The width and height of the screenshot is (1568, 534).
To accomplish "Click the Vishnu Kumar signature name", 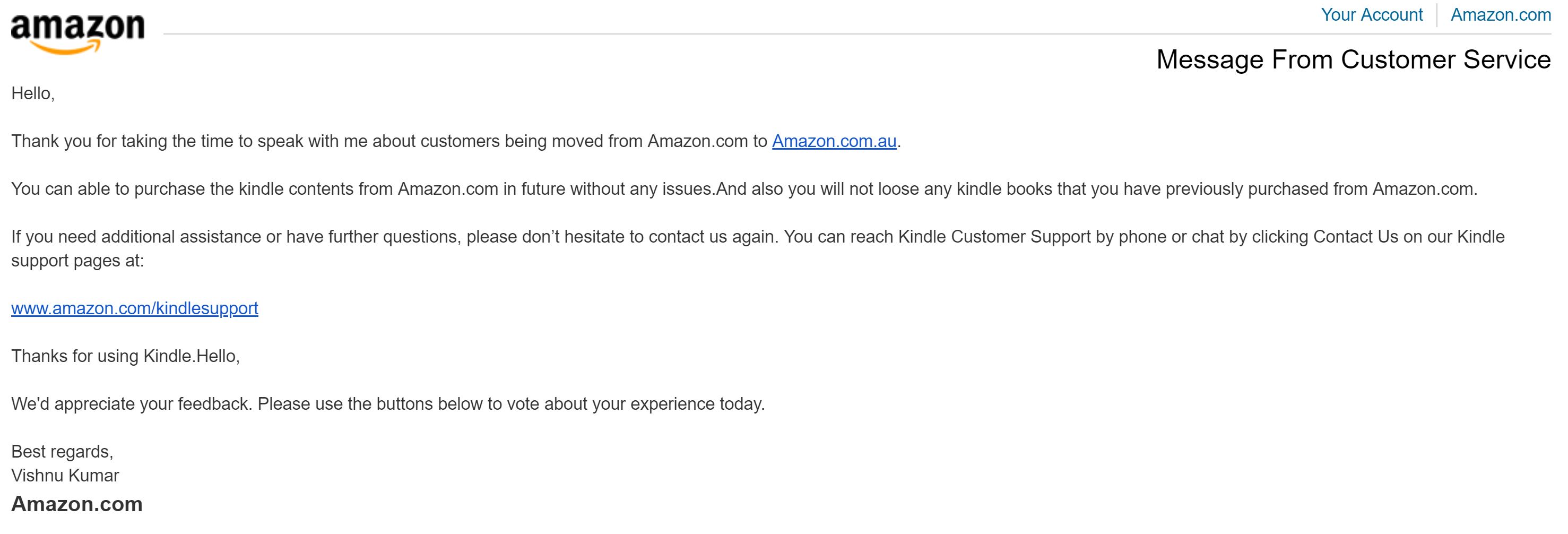I will pyautogui.click(x=65, y=476).
